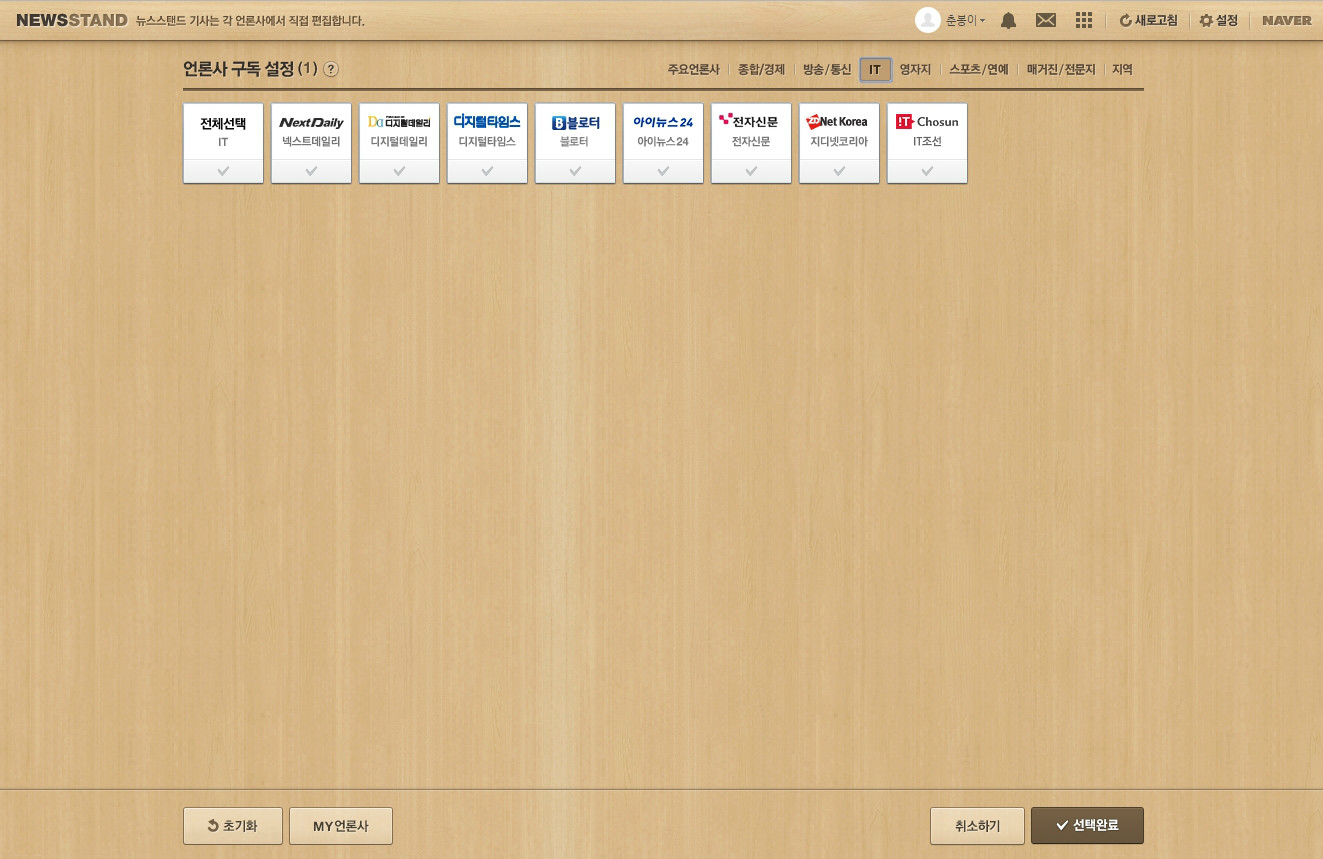
Task: Confirm with the 선택완료 button
Action: pos(1087,826)
